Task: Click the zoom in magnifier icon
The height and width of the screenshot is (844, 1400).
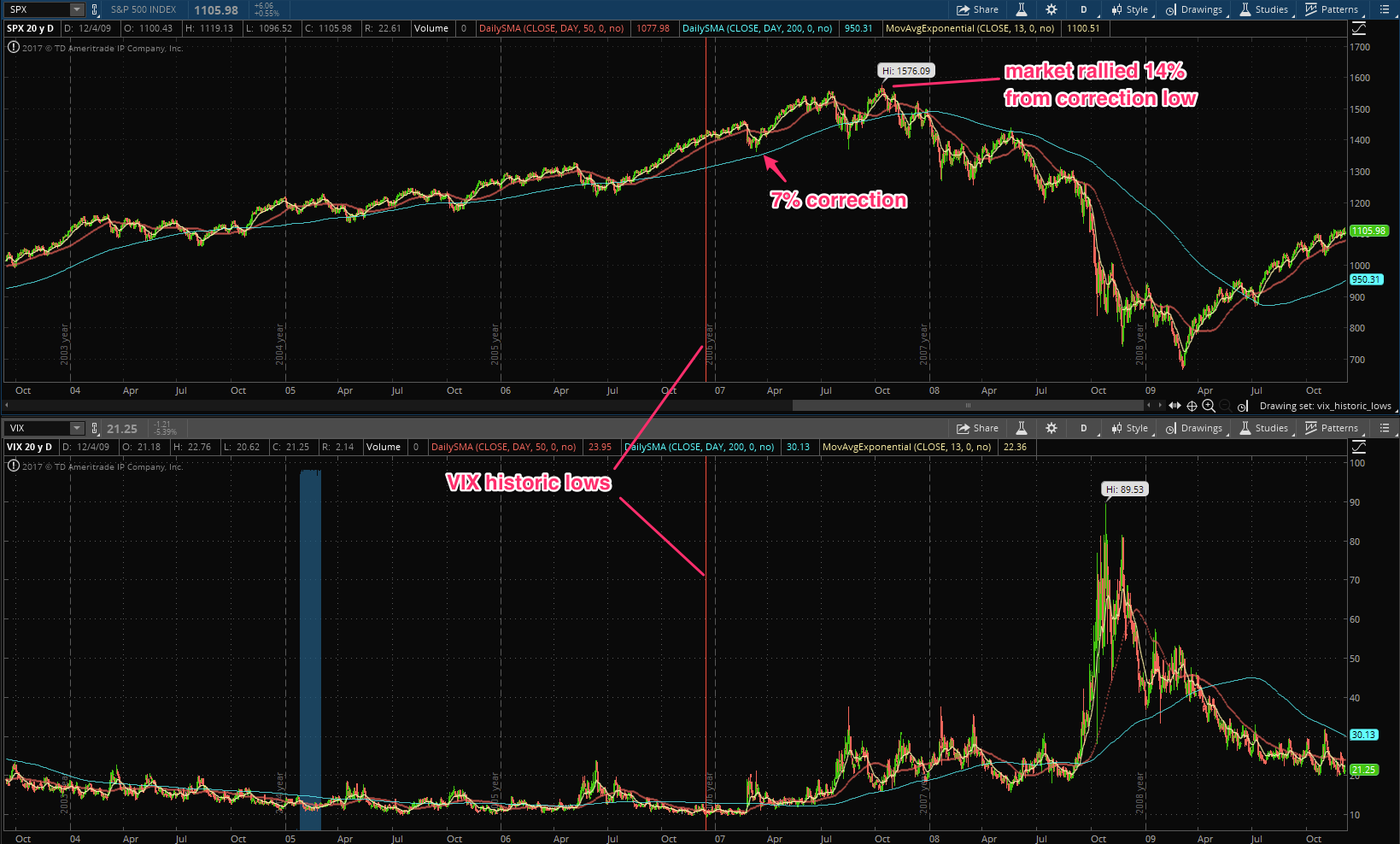Action: click(1208, 406)
